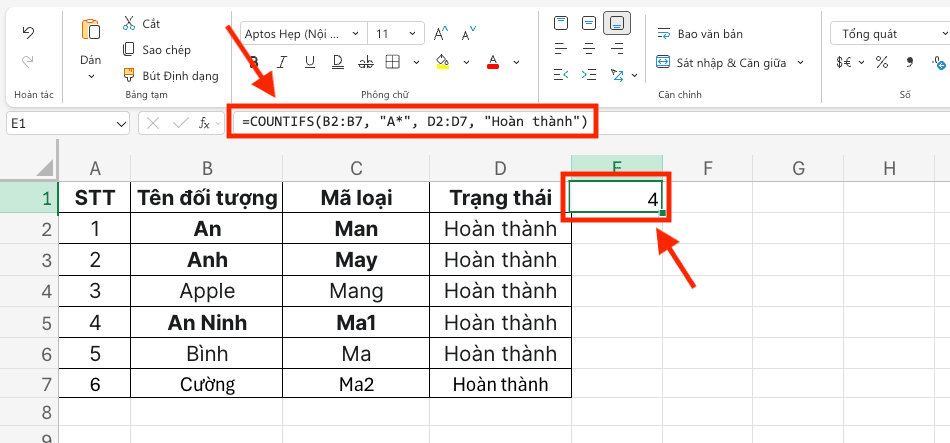
Task: Select the cell containing 'Bình'
Action: tap(207, 353)
